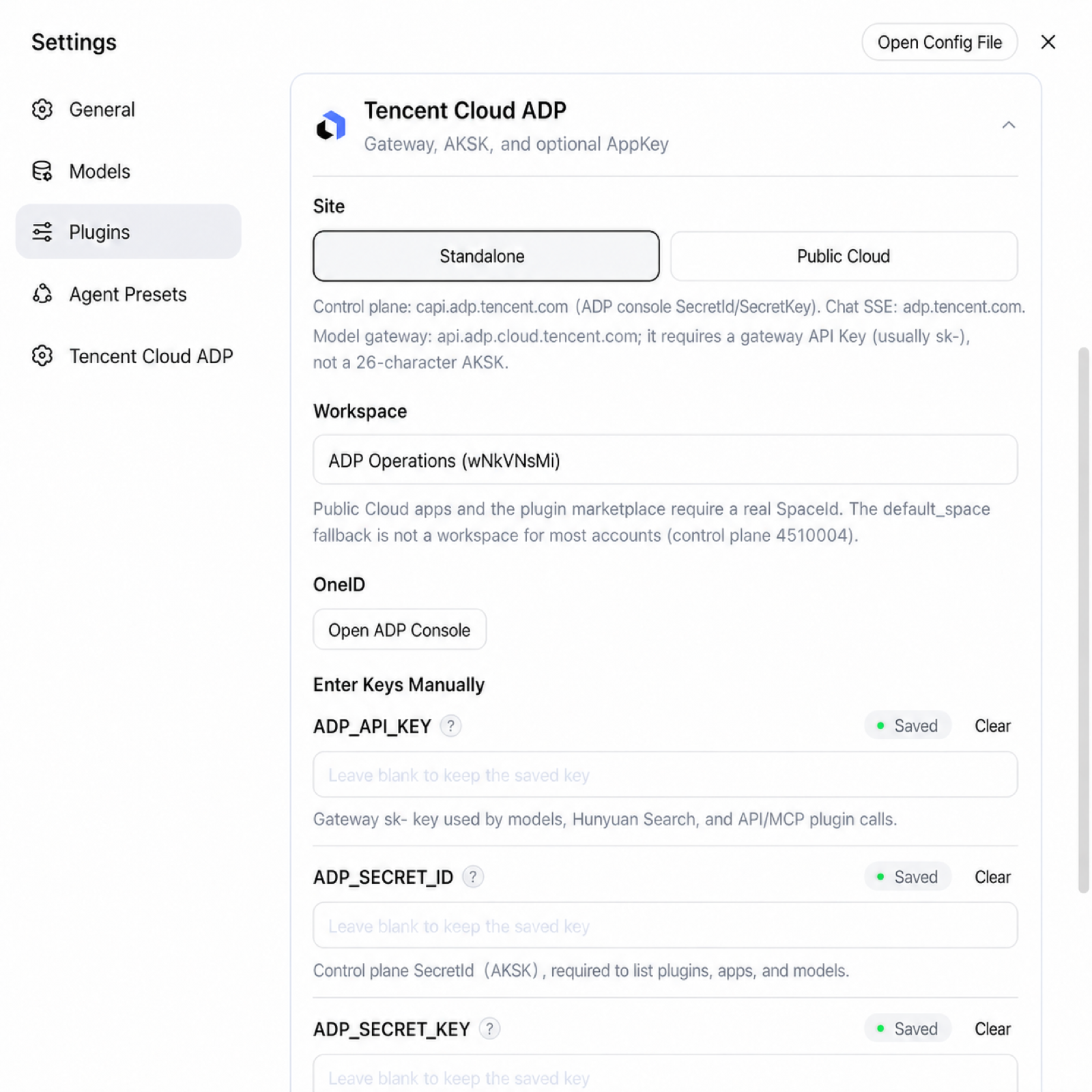Click the 'Gateway sk- key used by models' hint
The height and width of the screenshot is (1092, 1092).
pos(605,819)
